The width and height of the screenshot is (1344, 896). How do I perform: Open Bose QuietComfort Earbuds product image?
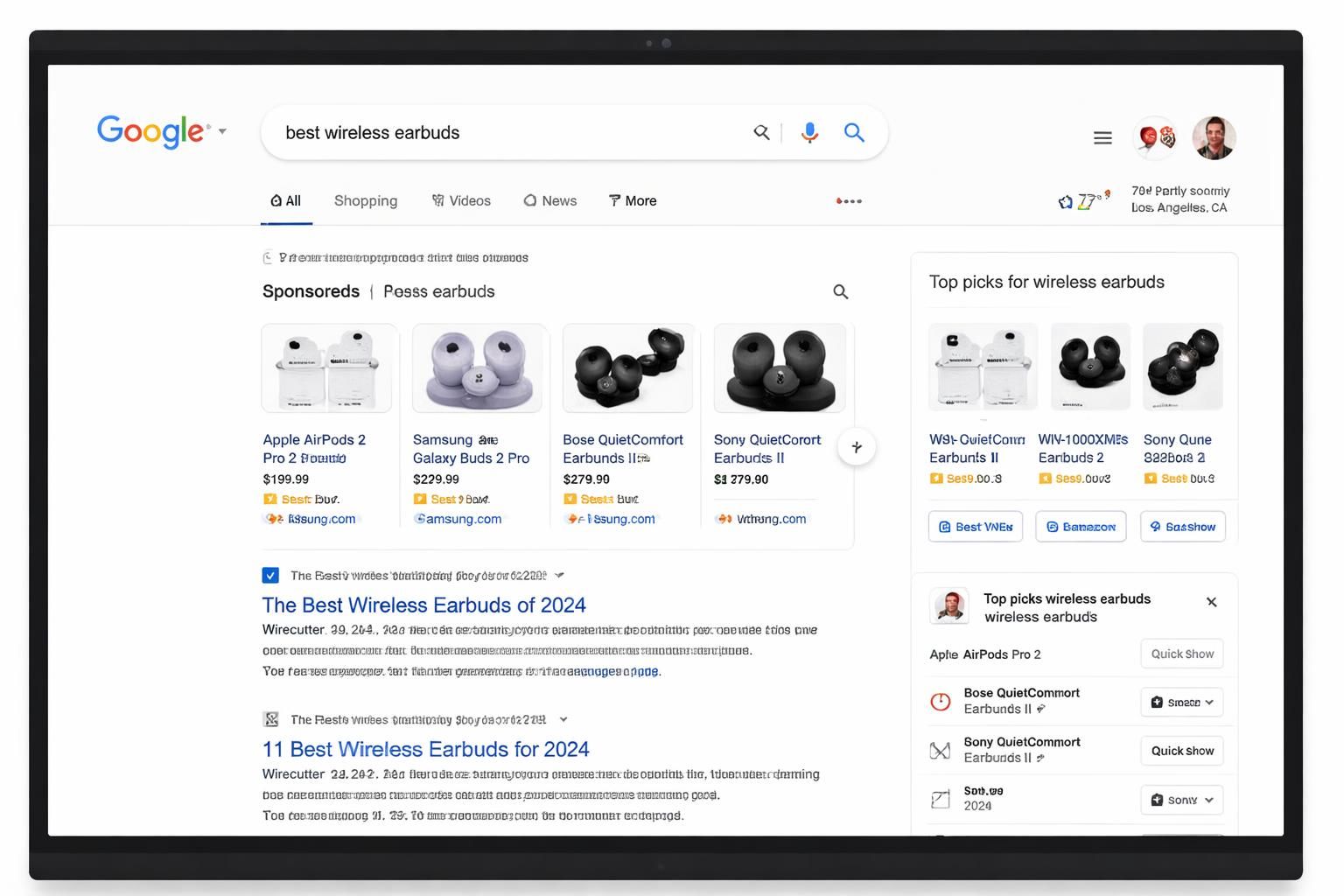tap(627, 368)
